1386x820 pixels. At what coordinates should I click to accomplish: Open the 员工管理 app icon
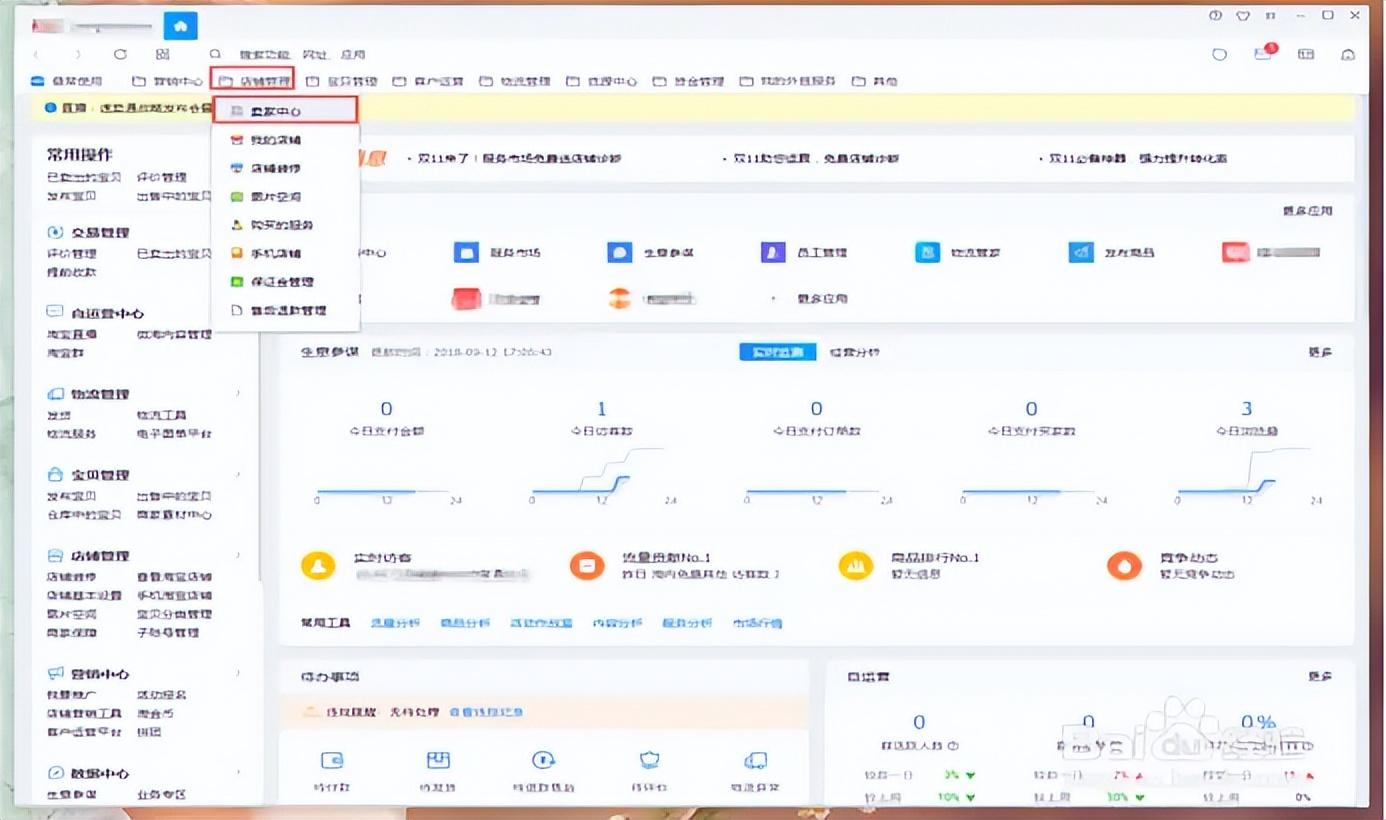(773, 252)
